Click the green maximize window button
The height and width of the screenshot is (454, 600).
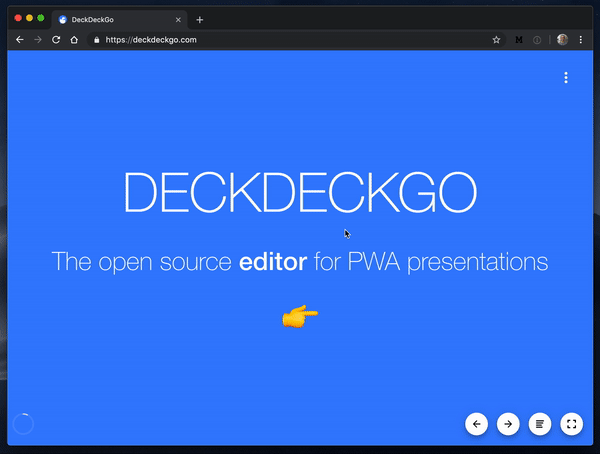(x=41, y=18)
